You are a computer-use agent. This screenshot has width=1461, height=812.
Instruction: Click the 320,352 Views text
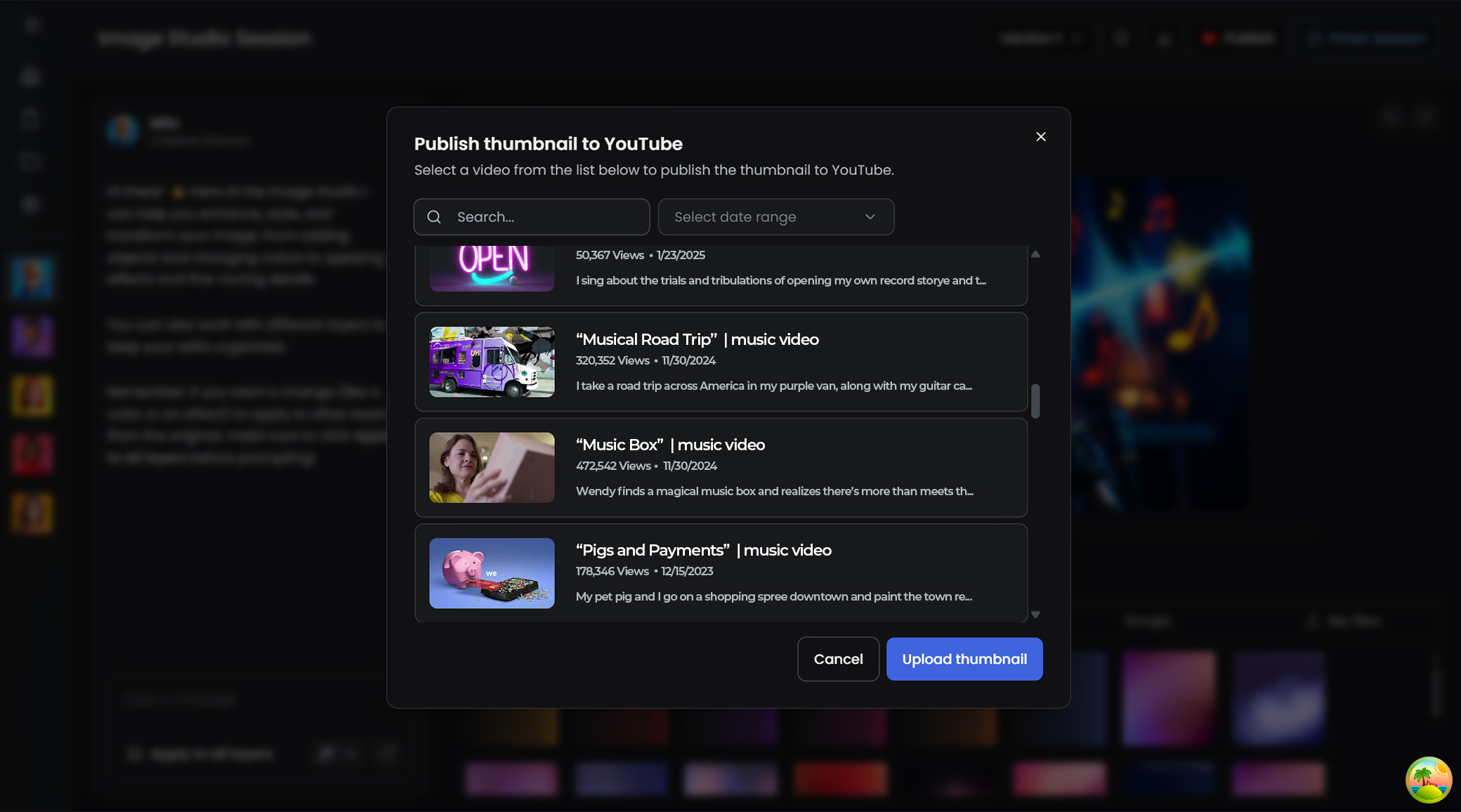point(612,360)
